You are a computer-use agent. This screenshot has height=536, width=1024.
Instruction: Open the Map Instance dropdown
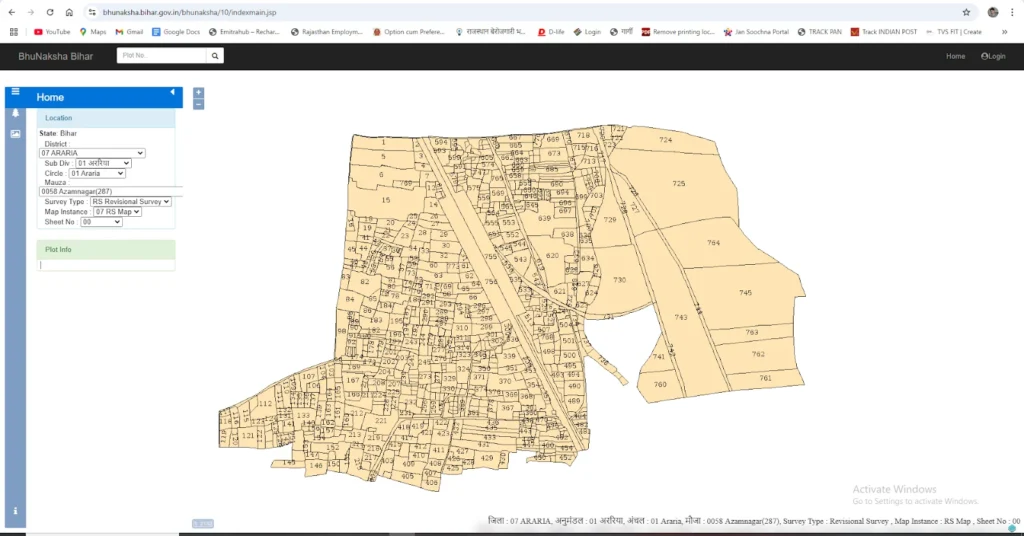[x=117, y=212]
